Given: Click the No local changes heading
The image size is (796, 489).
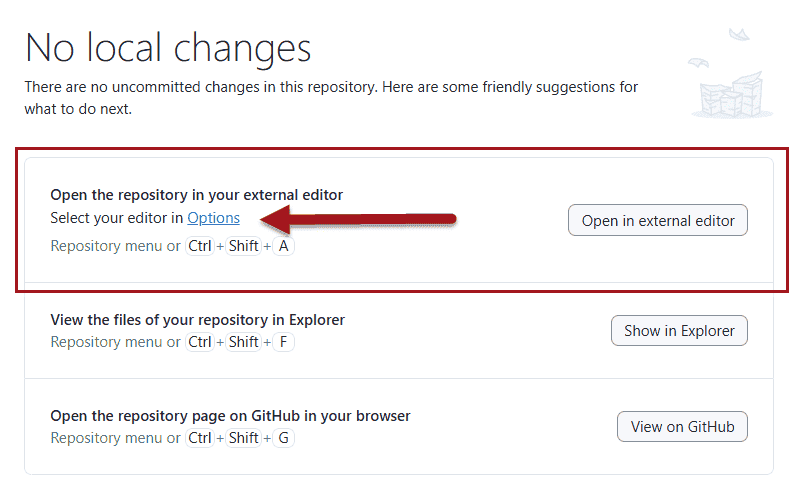Looking at the screenshot, I should point(168,48).
